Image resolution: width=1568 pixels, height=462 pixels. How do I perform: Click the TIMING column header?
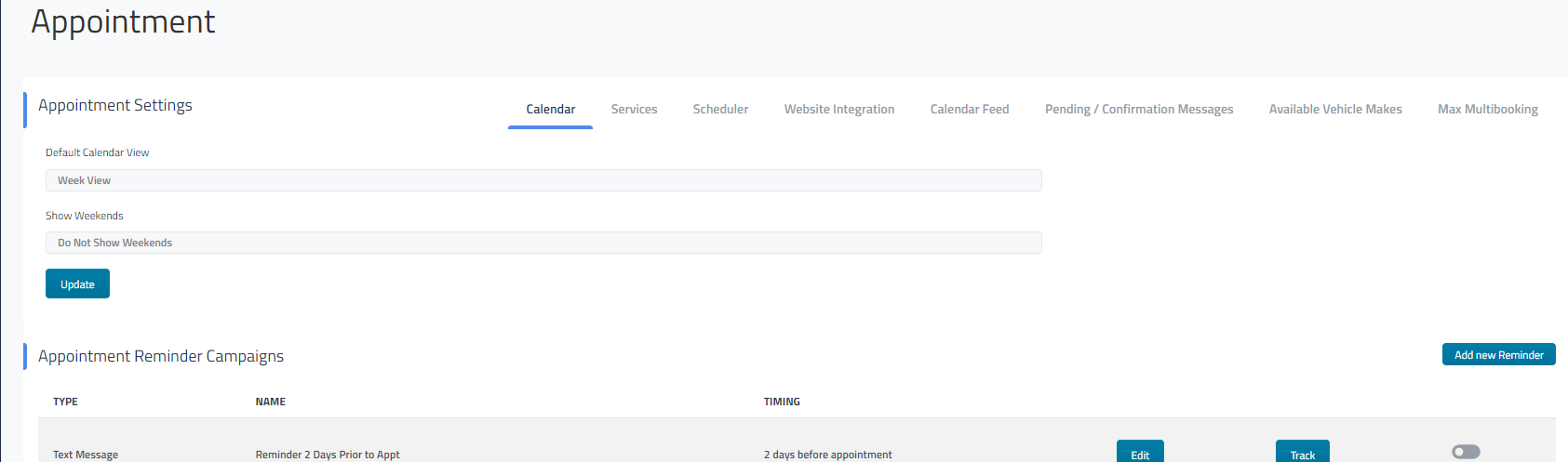(782, 402)
